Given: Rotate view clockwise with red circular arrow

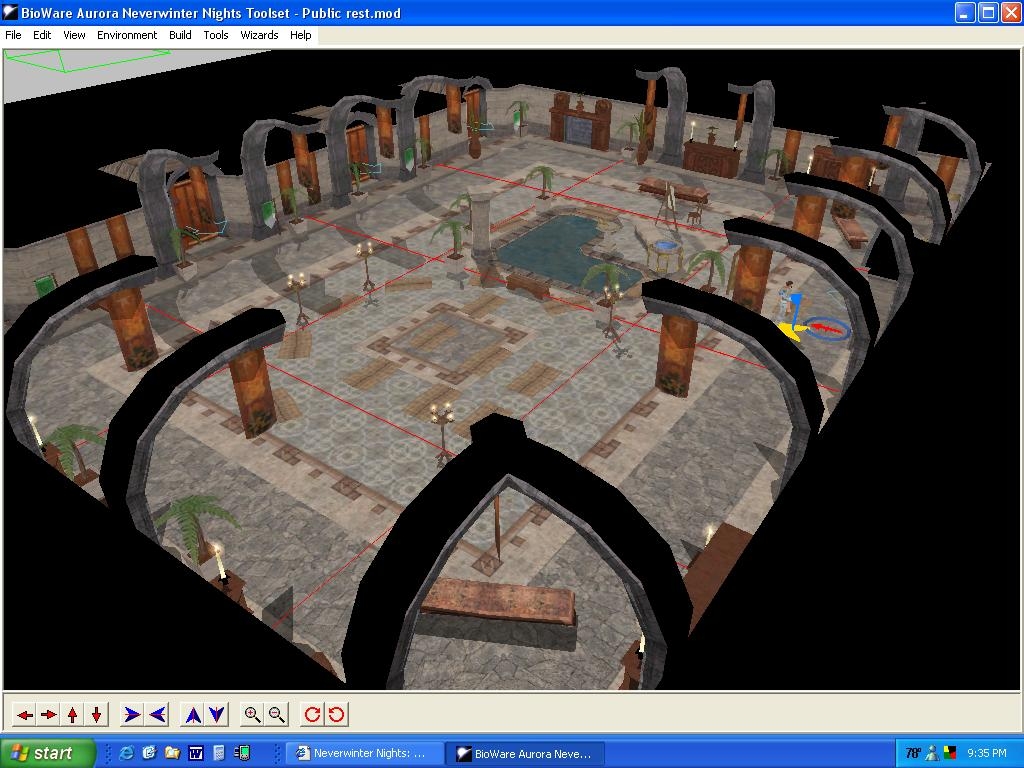Looking at the screenshot, I should click(312, 714).
